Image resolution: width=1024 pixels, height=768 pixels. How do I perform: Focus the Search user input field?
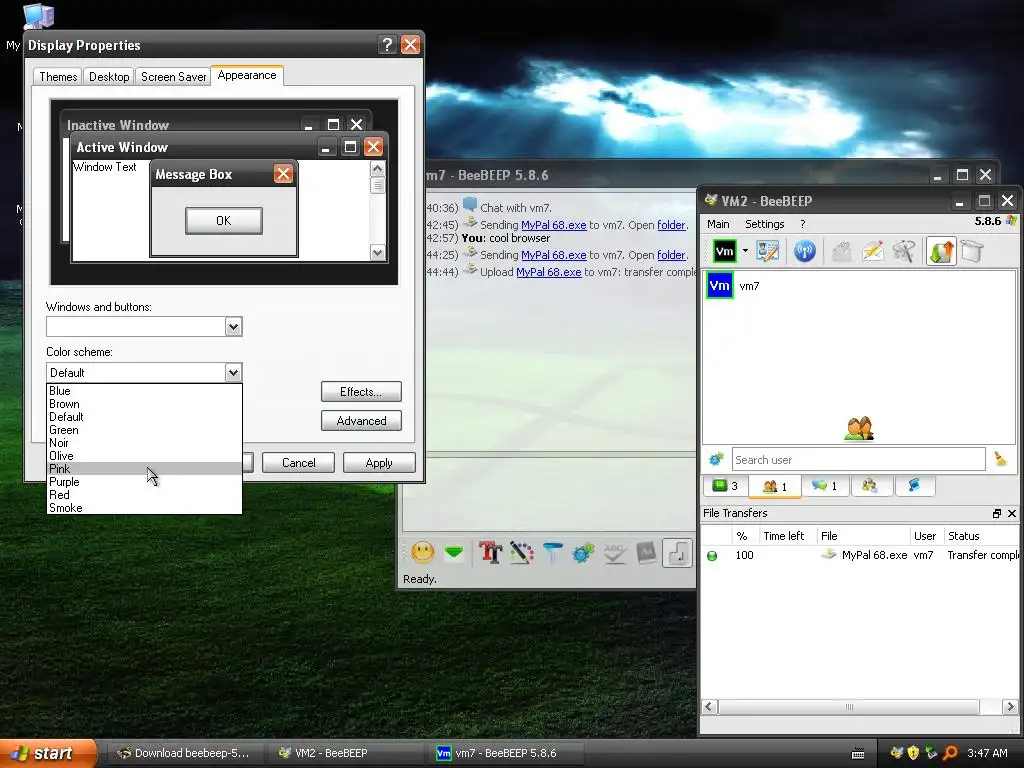click(x=858, y=460)
